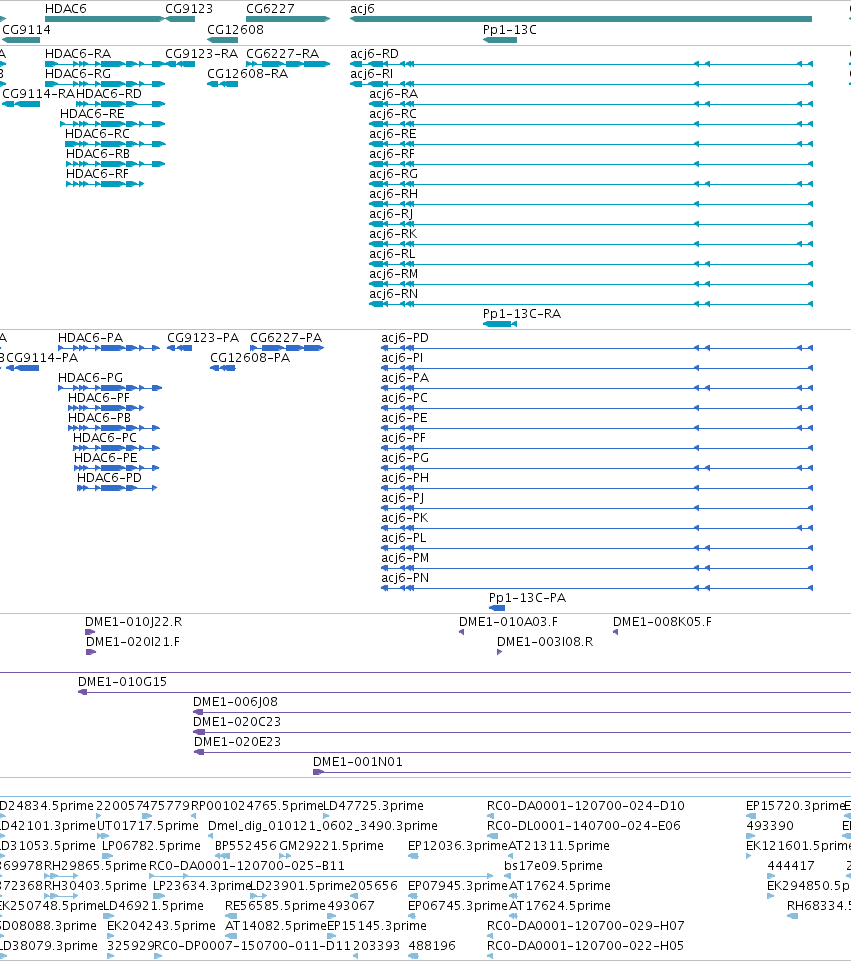
Task: Open transcript CG9123-RA
Action: (201, 54)
